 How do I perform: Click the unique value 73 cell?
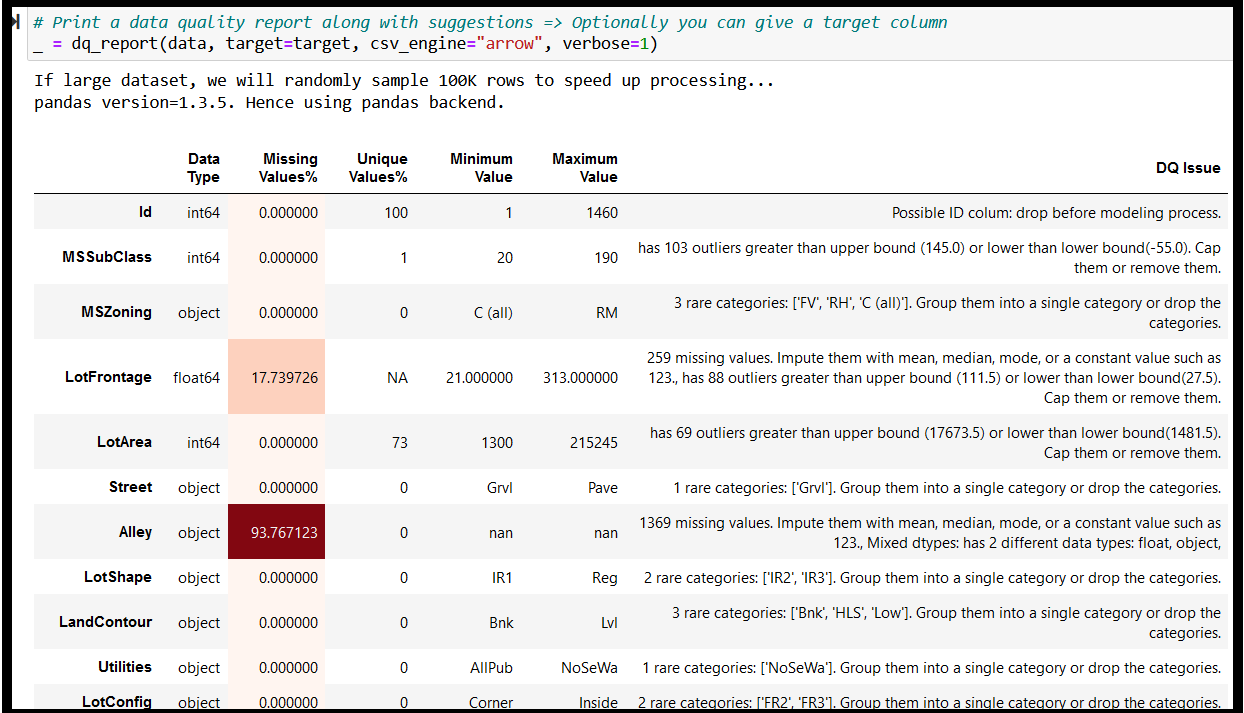pos(400,443)
